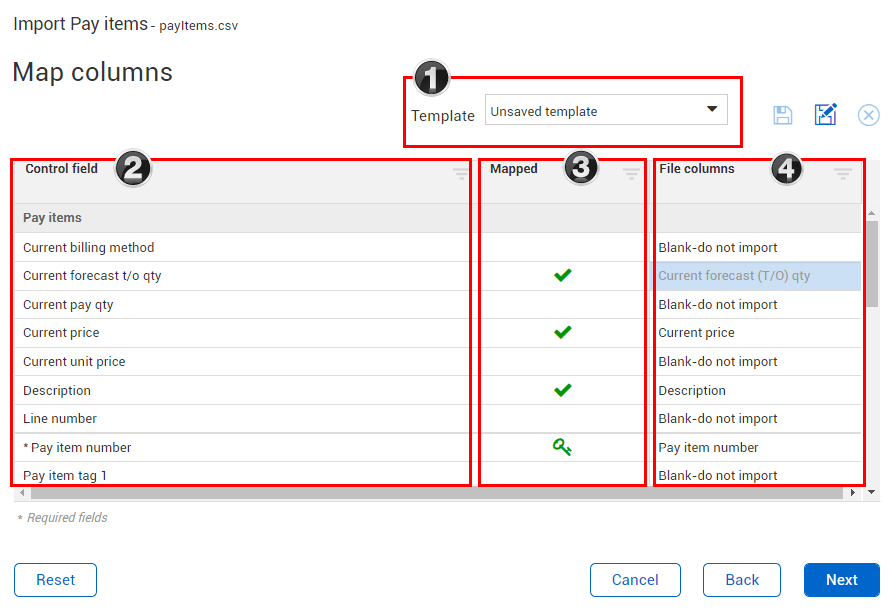
Task: Open the Template dropdown
Action: [606, 110]
